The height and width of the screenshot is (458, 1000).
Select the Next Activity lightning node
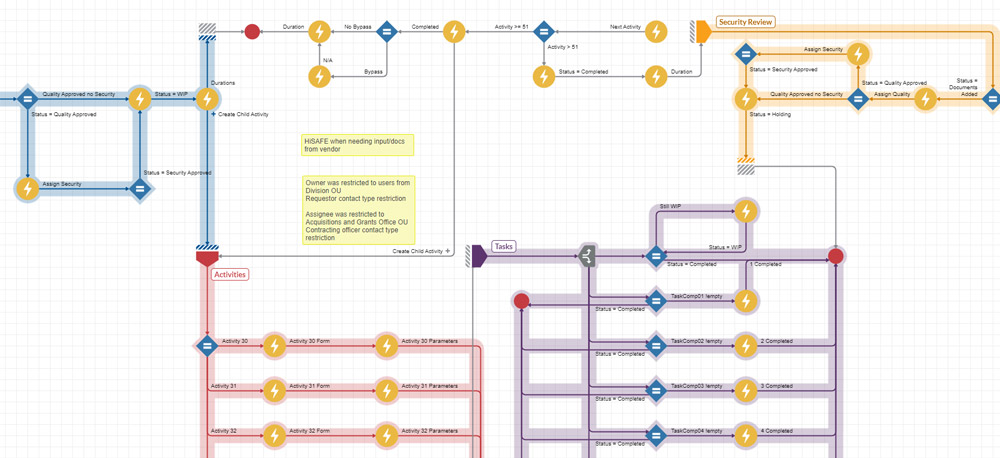[x=656, y=32]
